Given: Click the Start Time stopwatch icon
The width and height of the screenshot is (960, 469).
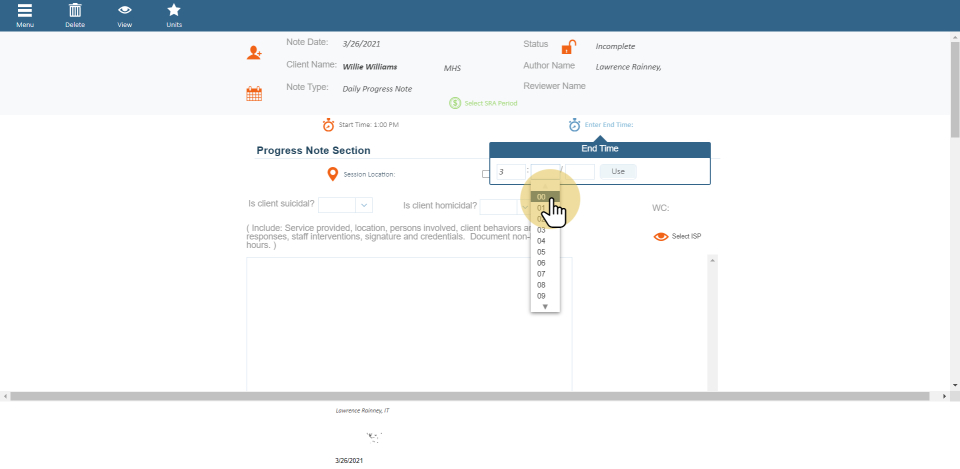Looking at the screenshot, I should 328,125.
